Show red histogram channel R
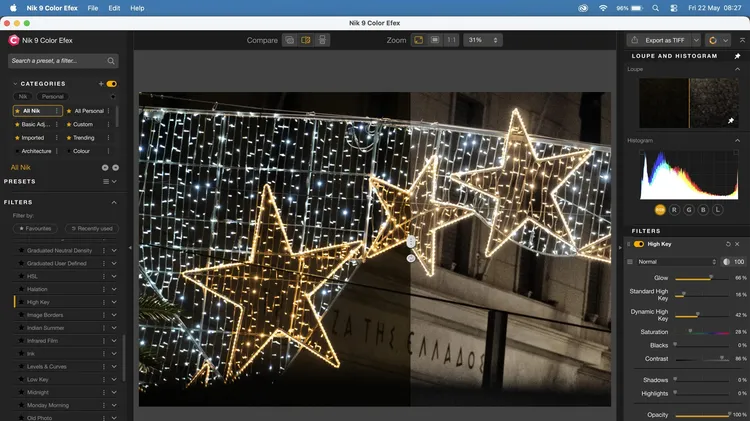 [674, 210]
